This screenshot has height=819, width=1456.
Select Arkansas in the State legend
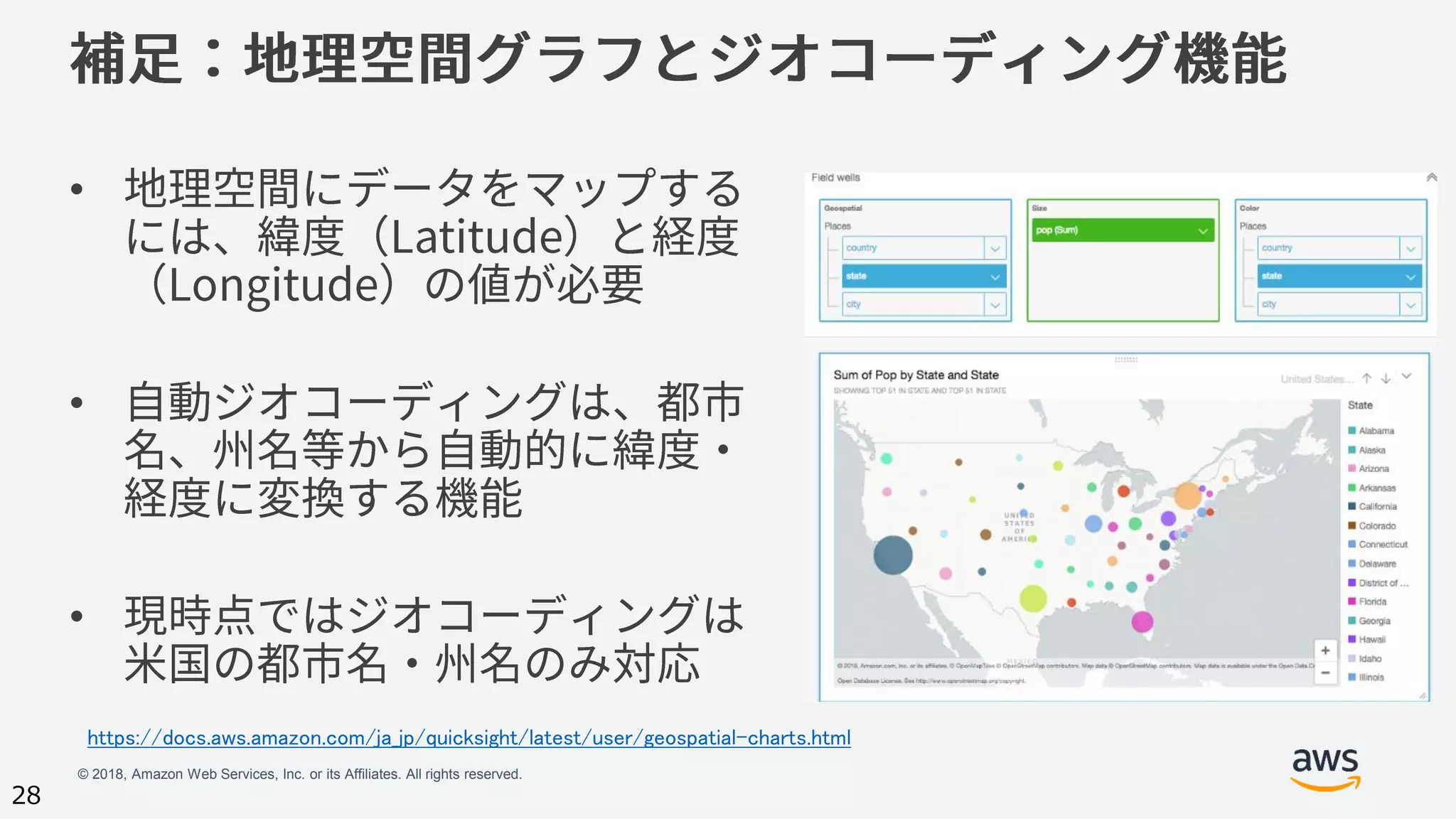click(1371, 488)
